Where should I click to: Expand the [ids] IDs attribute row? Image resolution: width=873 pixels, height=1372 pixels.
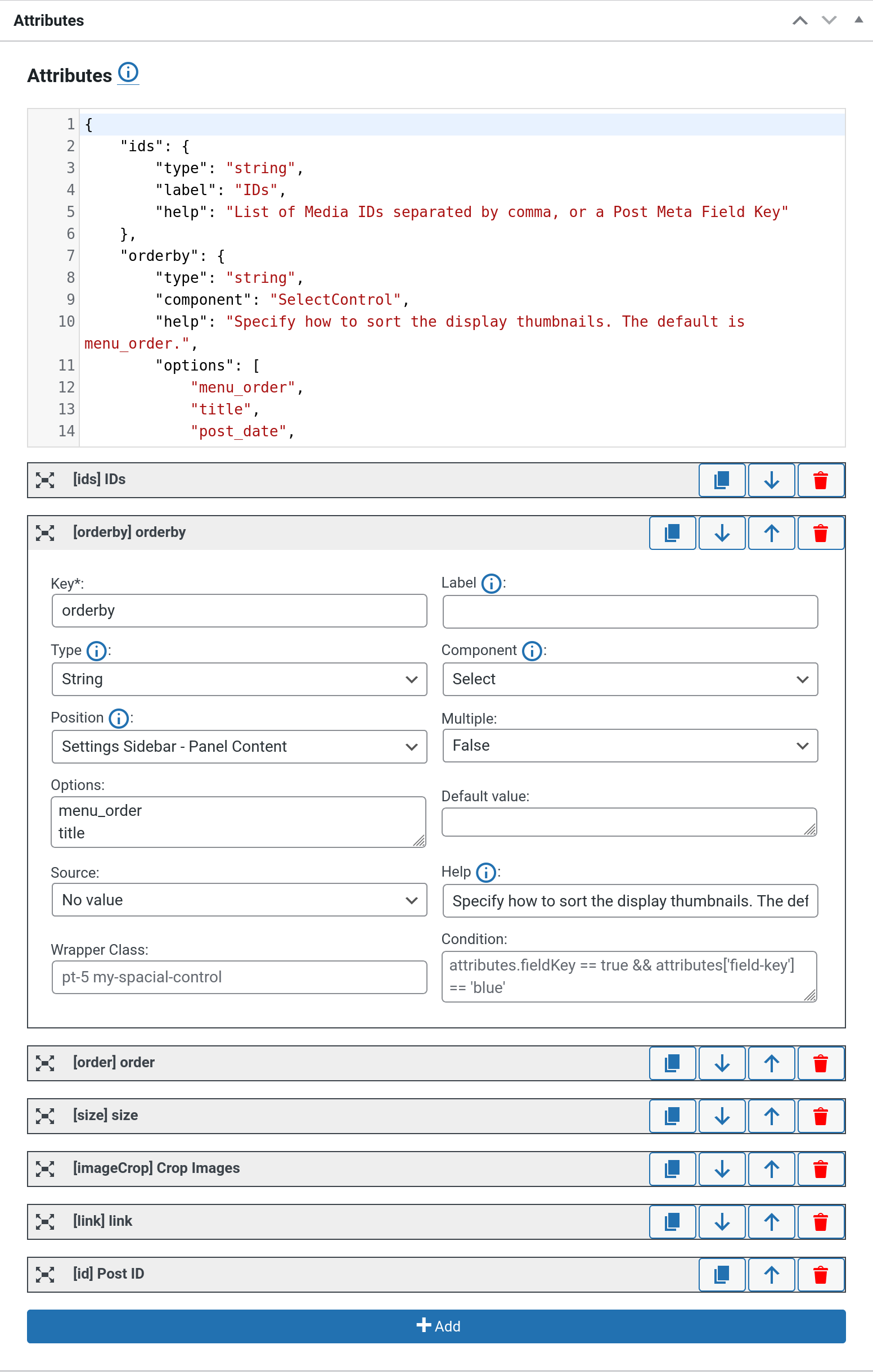tap(45, 480)
